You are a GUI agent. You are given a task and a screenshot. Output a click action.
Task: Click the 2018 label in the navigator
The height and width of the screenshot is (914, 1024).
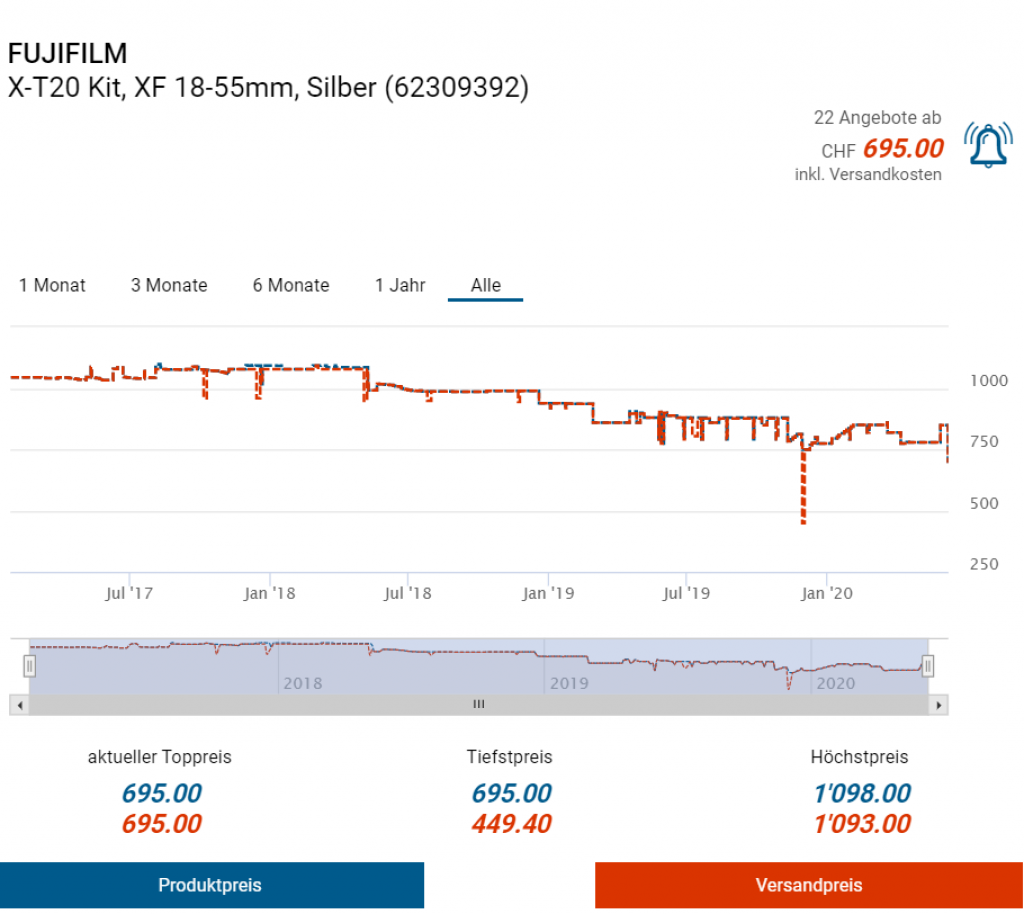[x=302, y=684]
